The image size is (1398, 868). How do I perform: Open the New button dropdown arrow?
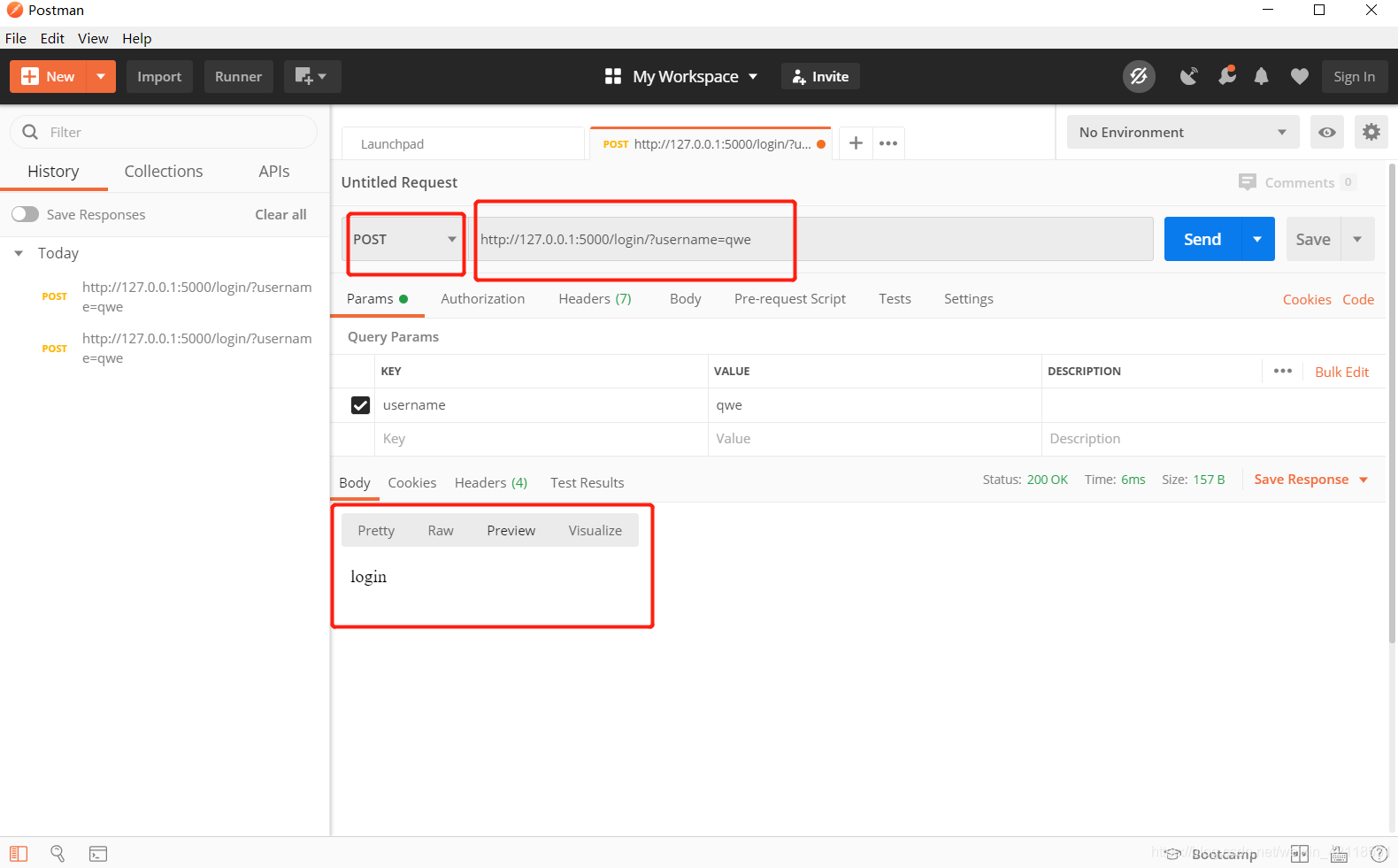(x=101, y=77)
